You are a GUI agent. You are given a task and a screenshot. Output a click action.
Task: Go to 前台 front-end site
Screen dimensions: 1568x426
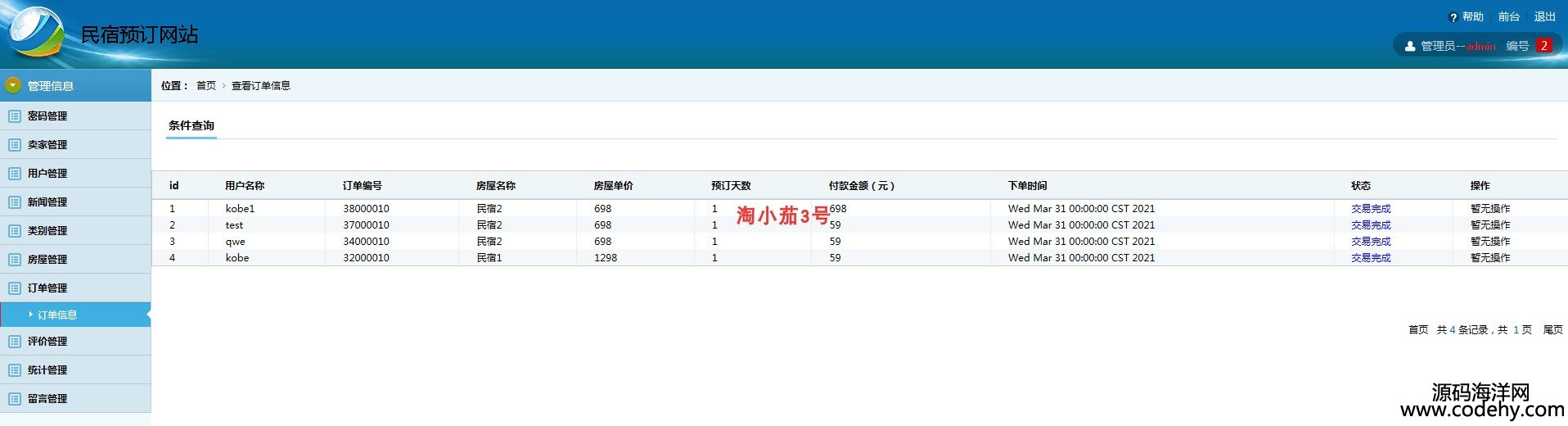tap(1508, 16)
